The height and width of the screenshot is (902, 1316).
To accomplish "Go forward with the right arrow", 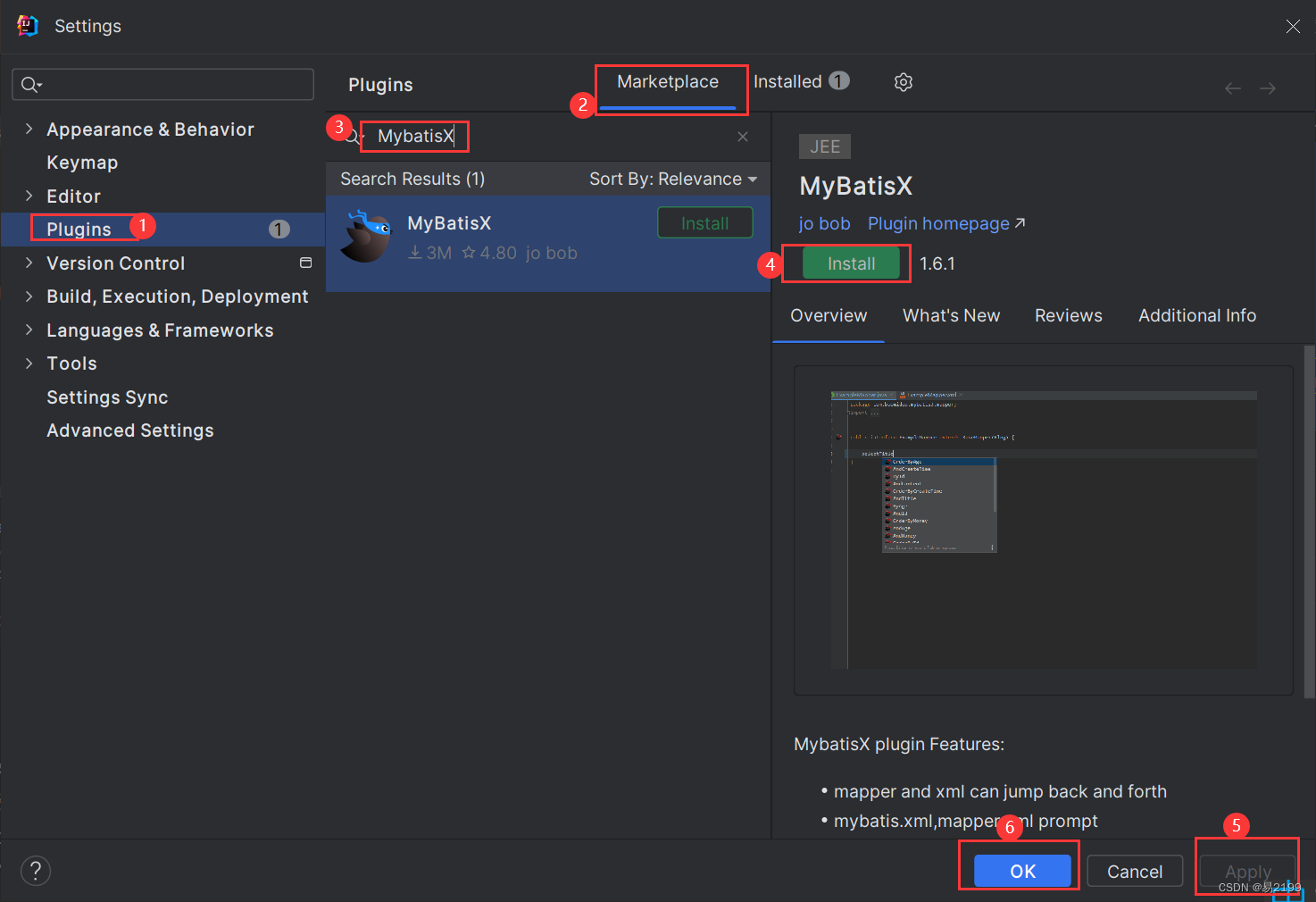I will click(1268, 88).
